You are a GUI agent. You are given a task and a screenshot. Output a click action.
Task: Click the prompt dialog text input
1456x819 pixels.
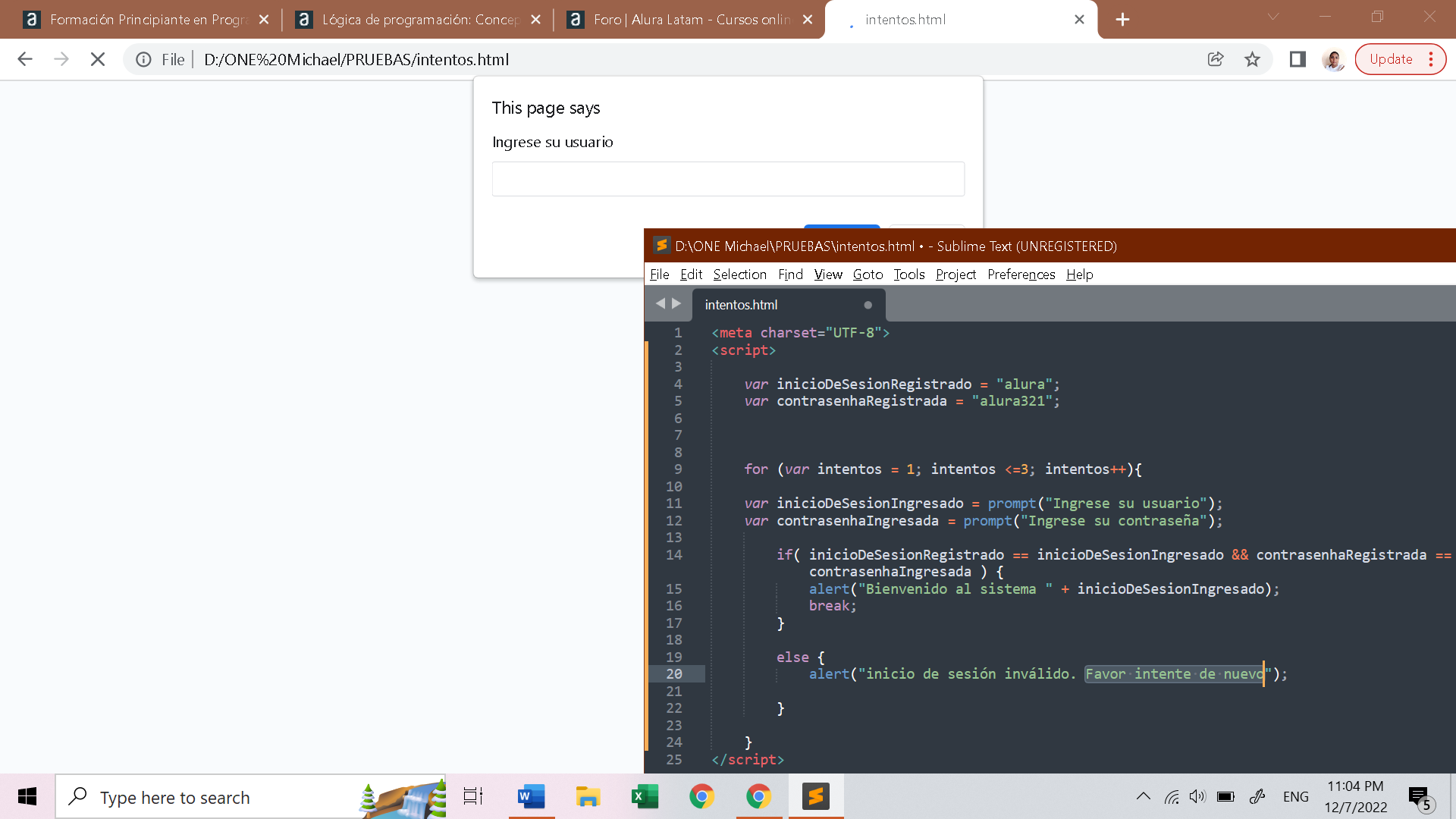point(728,179)
